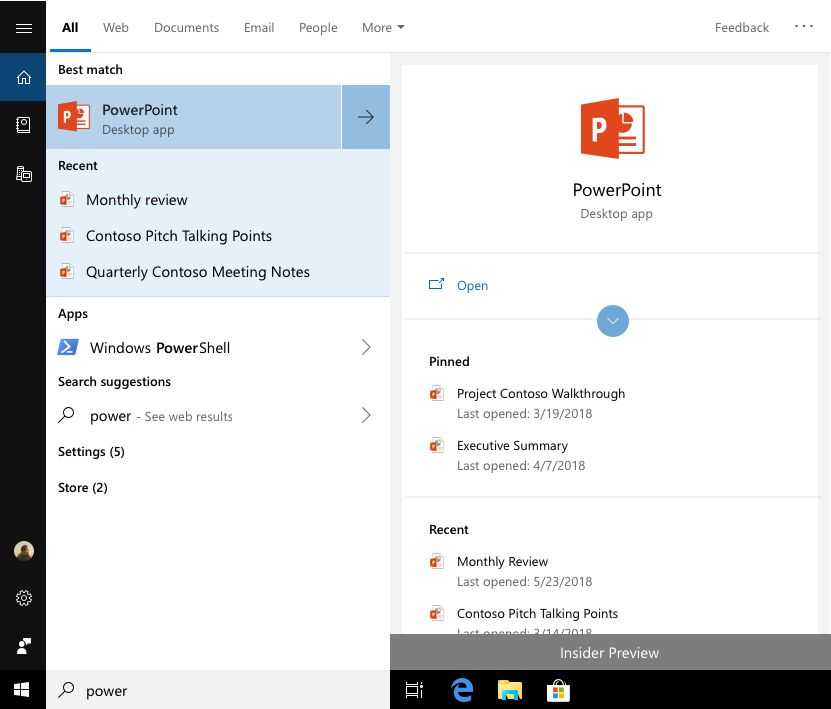Expand the More filter dropdown
Image resolution: width=831 pixels, height=709 pixels.
click(x=383, y=28)
